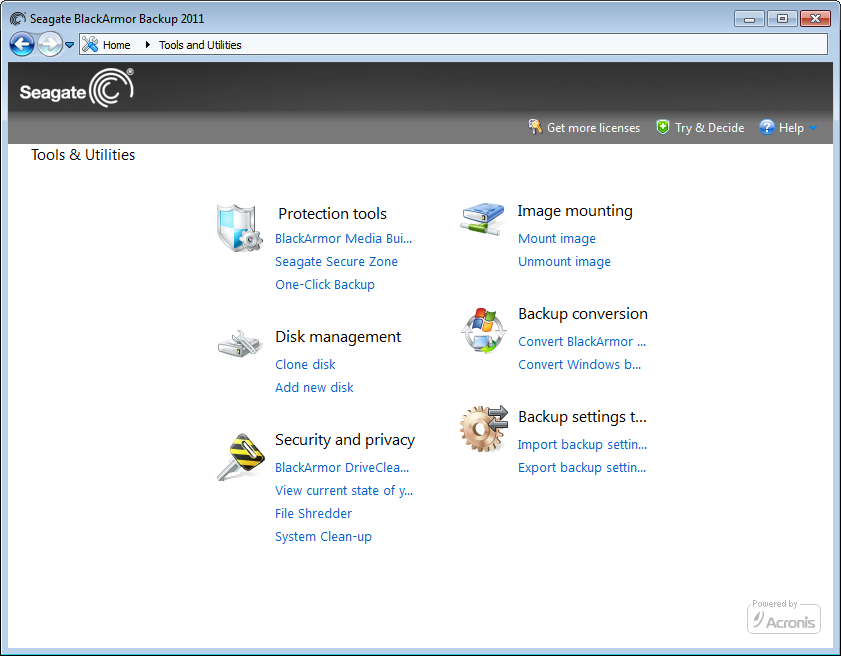Image resolution: width=841 pixels, height=656 pixels.
Task: Run System Clean-up
Action: pyautogui.click(x=323, y=537)
